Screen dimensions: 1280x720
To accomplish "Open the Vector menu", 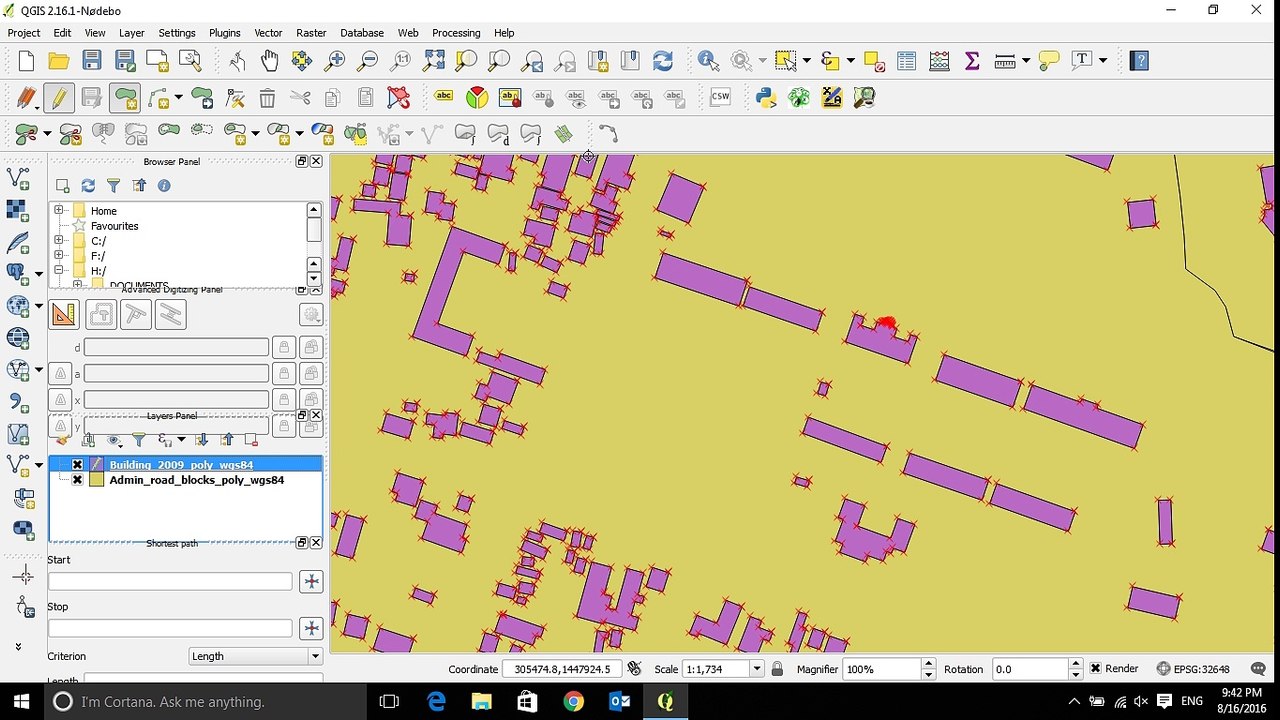I will point(268,33).
